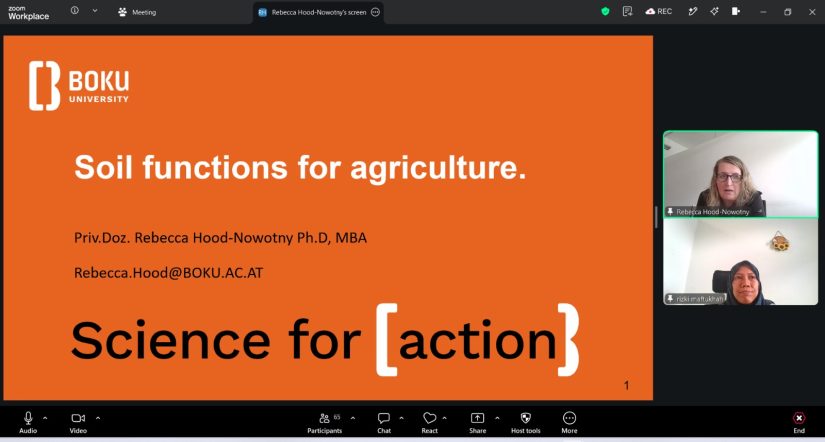Image resolution: width=825 pixels, height=442 pixels.
Task: Click the Science for action slogan
Action: pyautogui.click(x=325, y=340)
